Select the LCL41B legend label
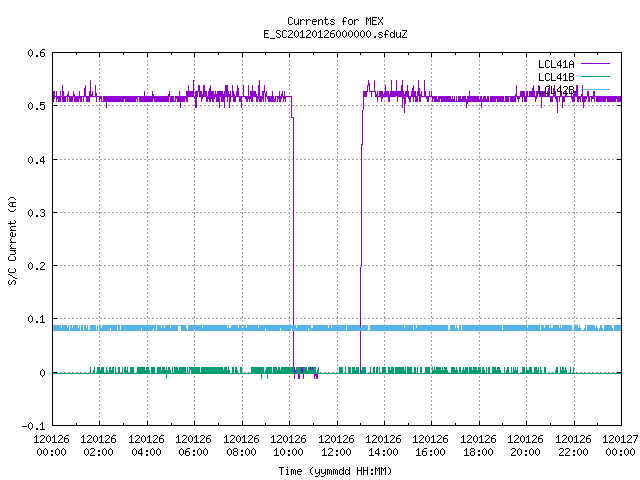Viewport: 640px width, 480px height. (556, 77)
